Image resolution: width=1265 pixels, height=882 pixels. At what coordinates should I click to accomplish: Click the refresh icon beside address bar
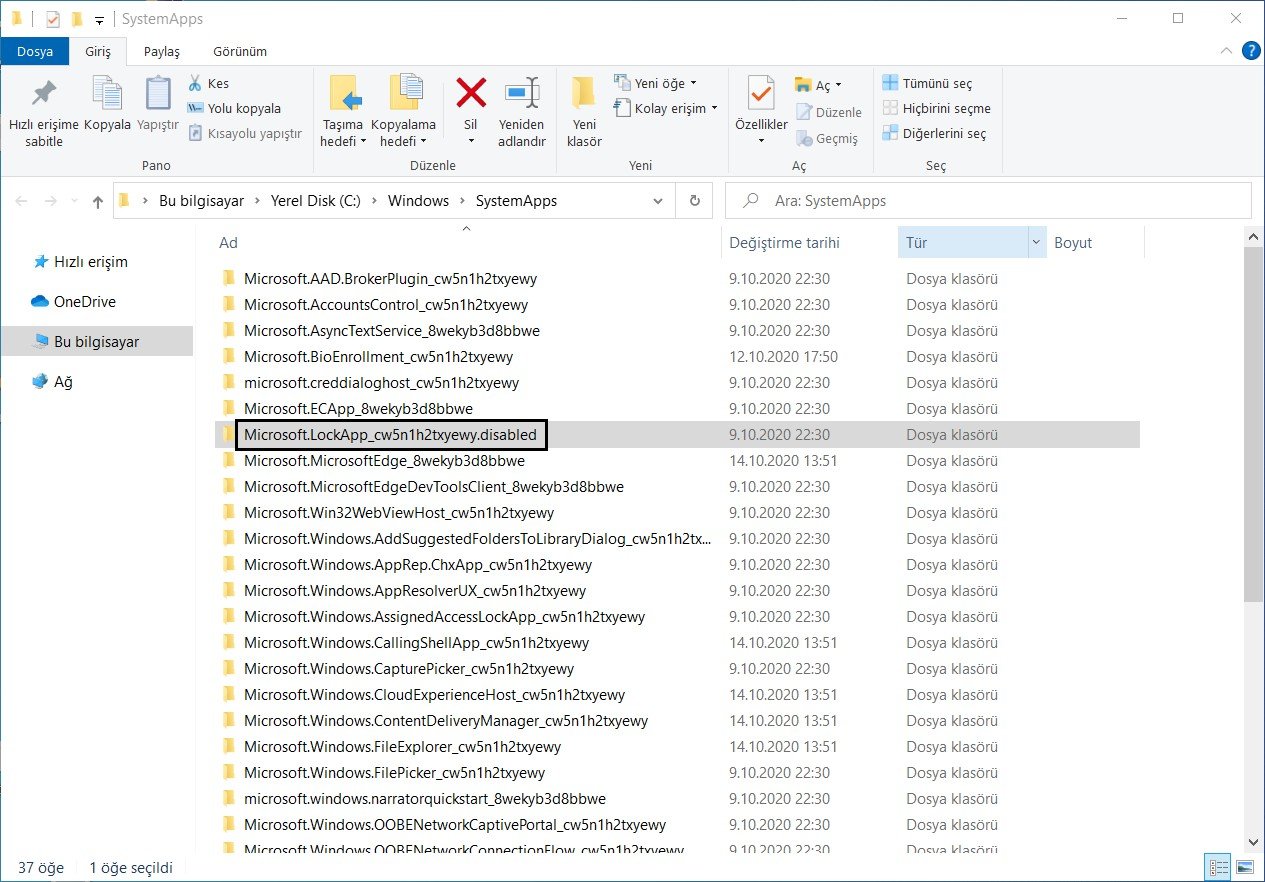coord(695,201)
